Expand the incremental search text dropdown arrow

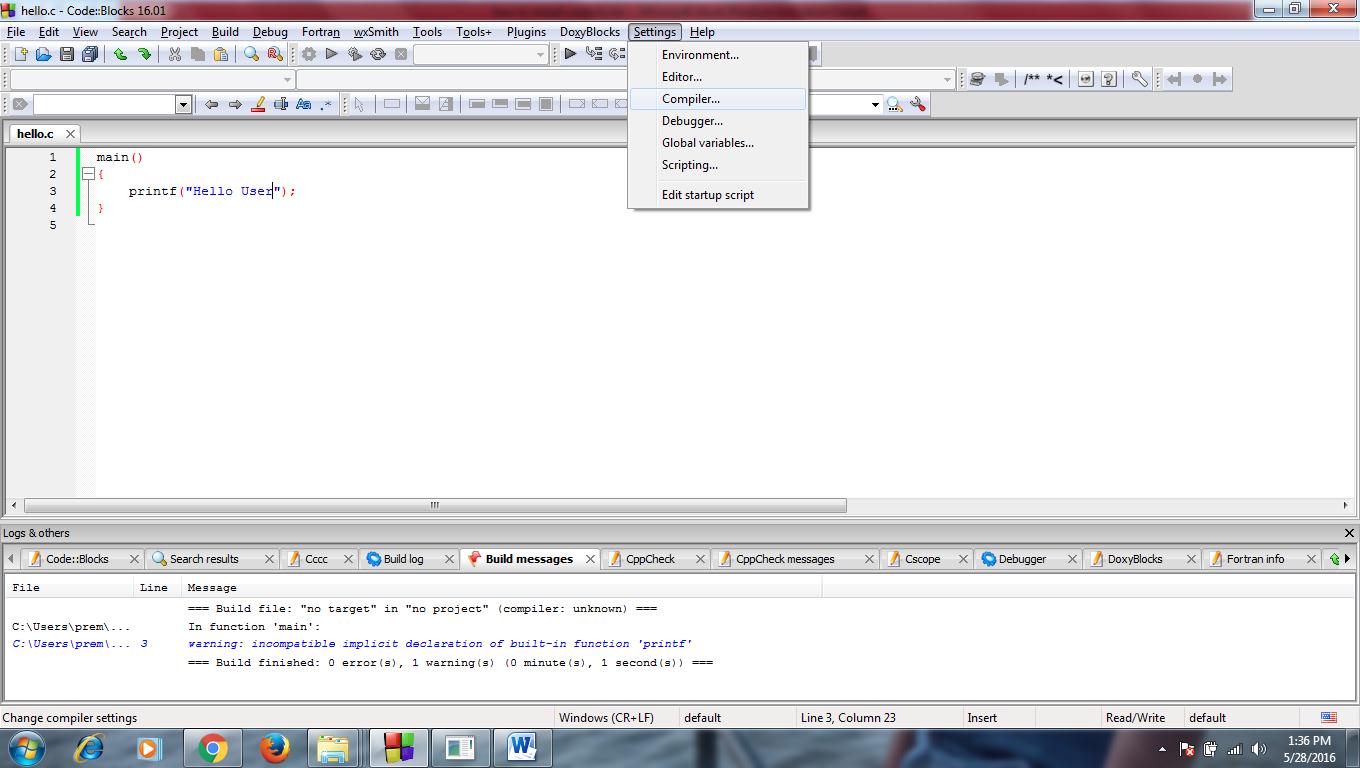click(183, 104)
